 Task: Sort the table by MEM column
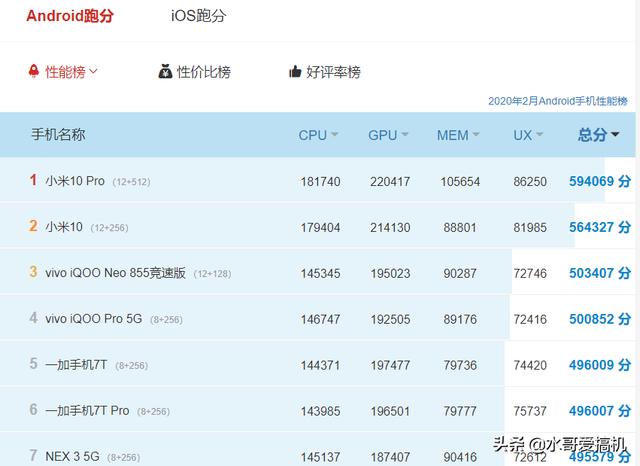(458, 135)
